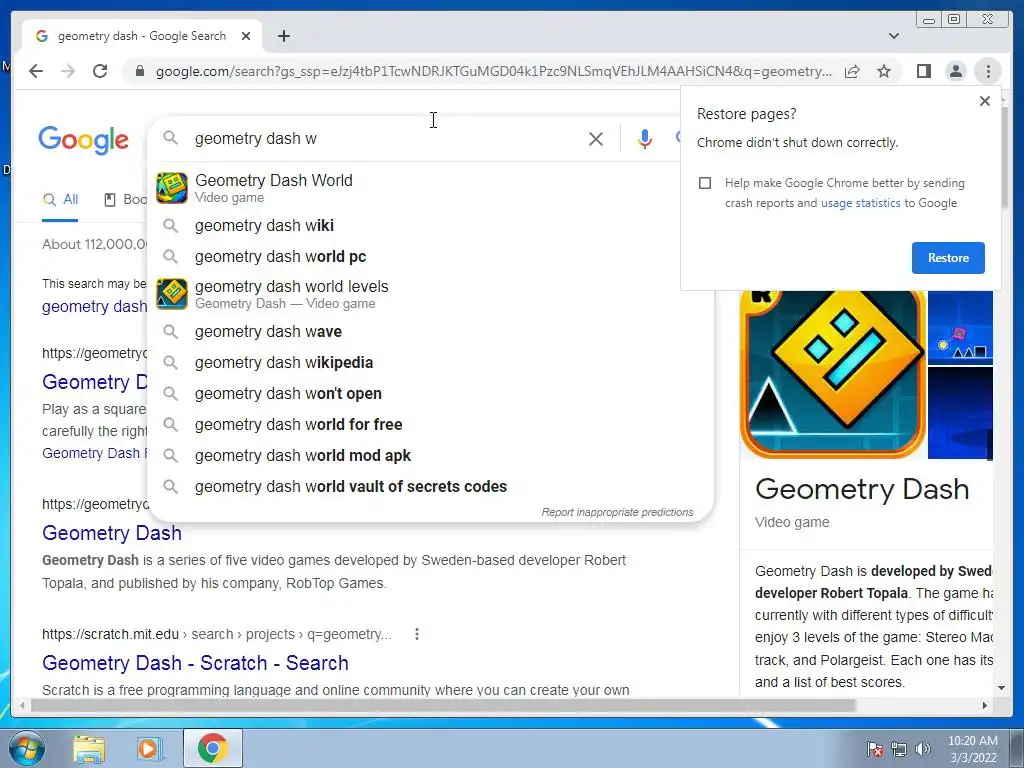Choose suggestion geometry dash wave
Viewport: 1024px width, 768px height.
click(x=431, y=332)
